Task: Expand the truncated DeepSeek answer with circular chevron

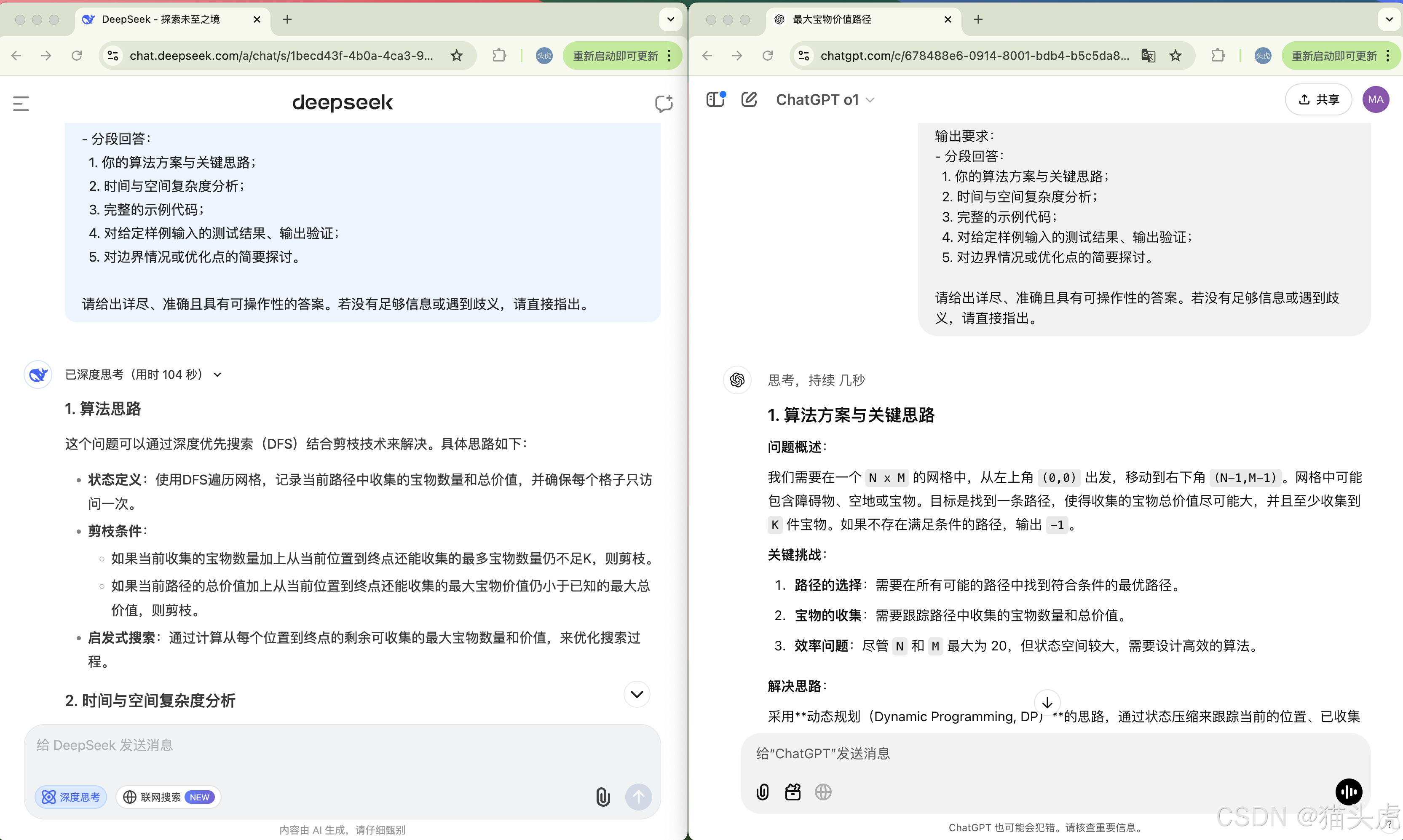Action: point(637,694)
